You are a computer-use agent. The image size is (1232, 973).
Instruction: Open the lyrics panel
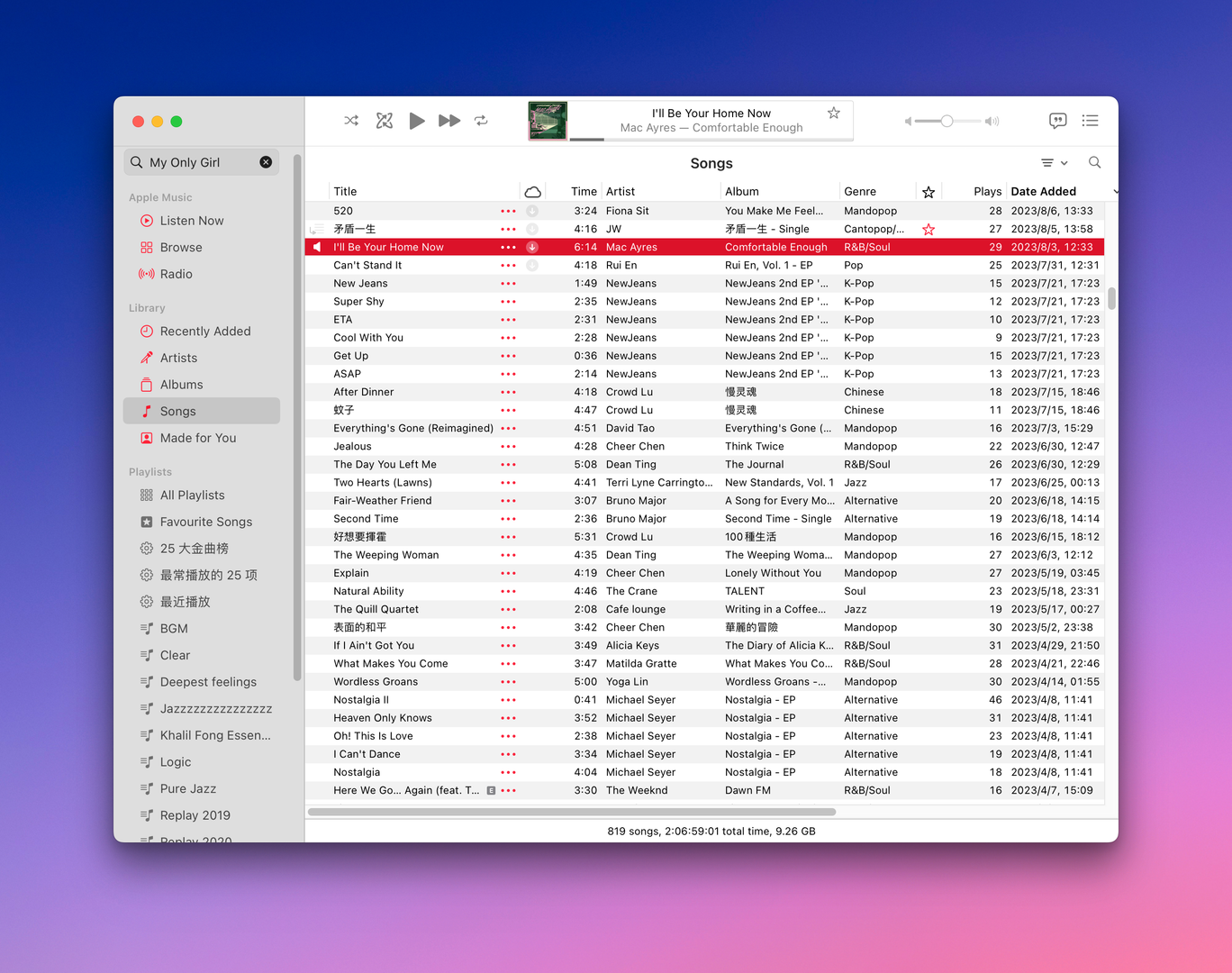click(x=1057, y=121)
